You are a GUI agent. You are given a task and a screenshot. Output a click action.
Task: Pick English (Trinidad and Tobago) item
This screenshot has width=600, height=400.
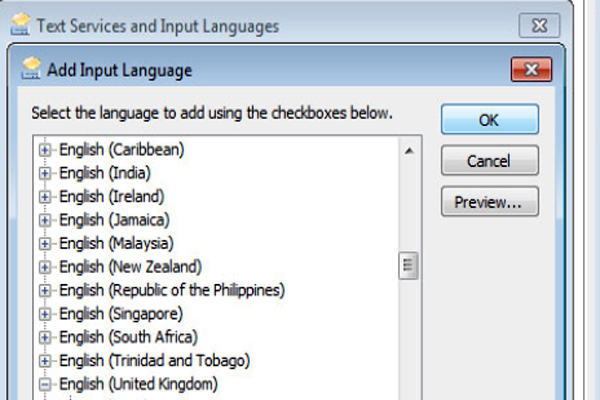[154, 360]
